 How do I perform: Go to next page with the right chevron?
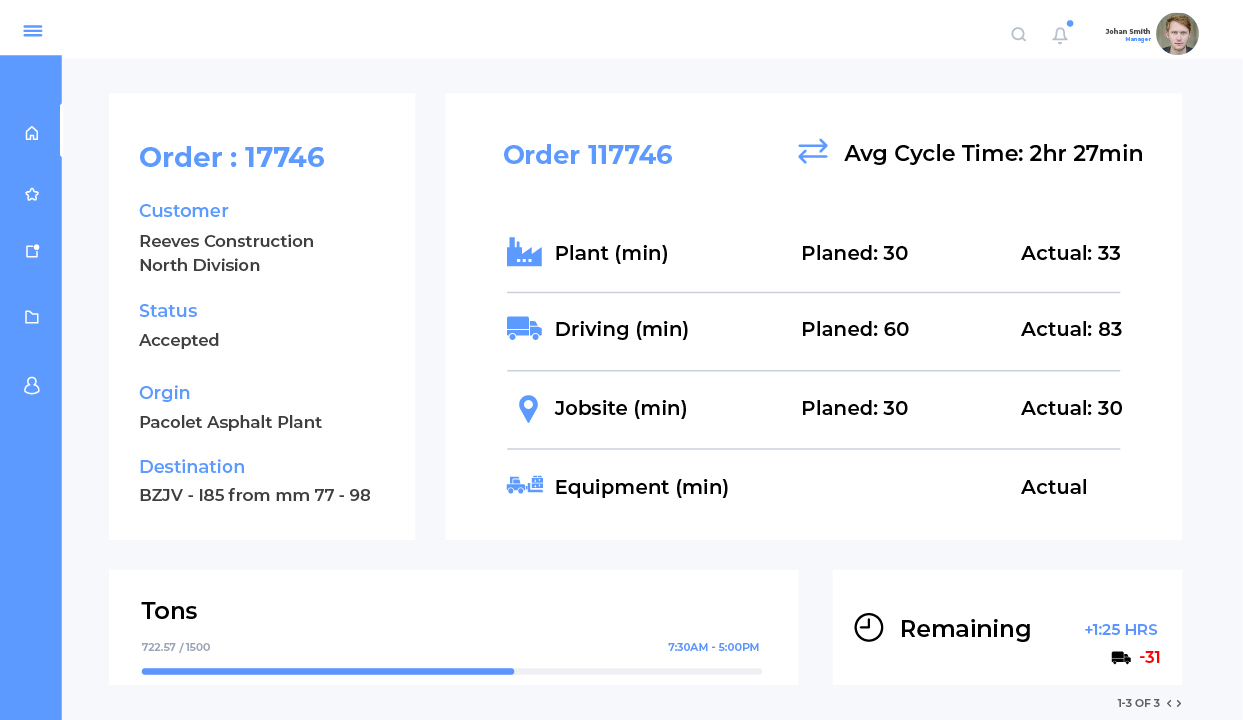(1178, 703)
